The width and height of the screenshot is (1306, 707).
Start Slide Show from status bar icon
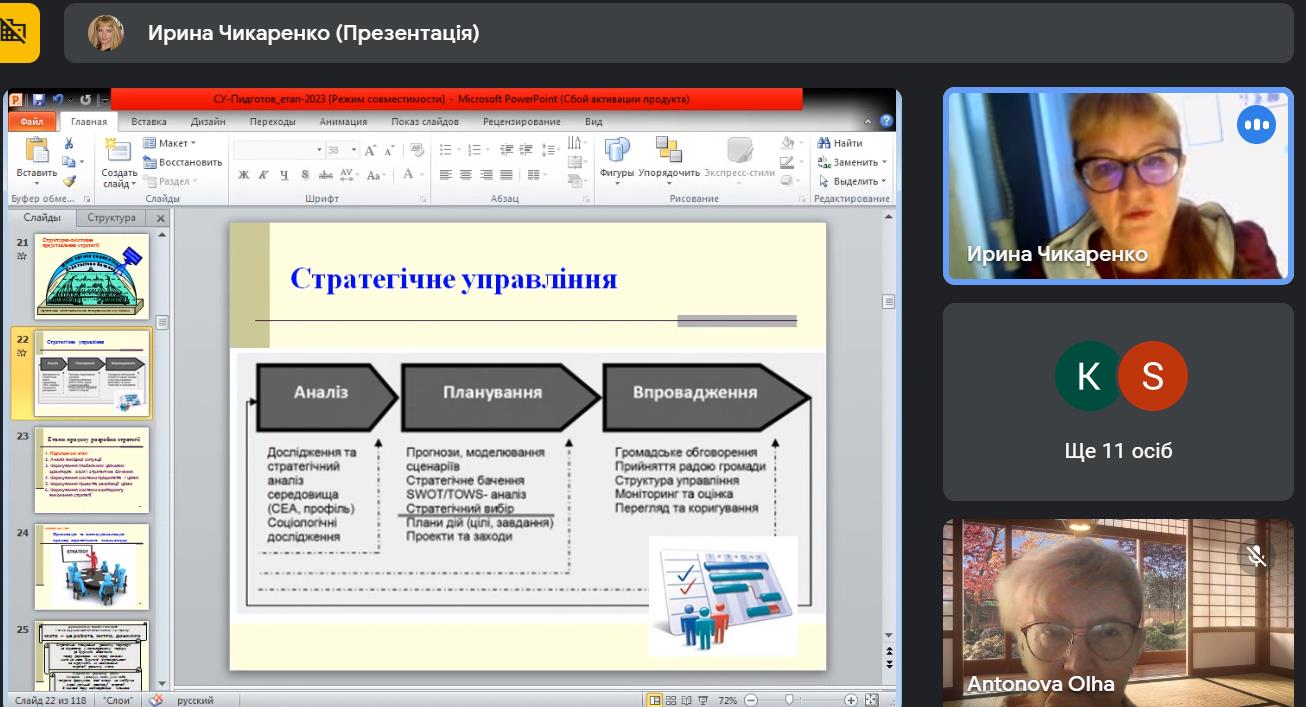705,700
